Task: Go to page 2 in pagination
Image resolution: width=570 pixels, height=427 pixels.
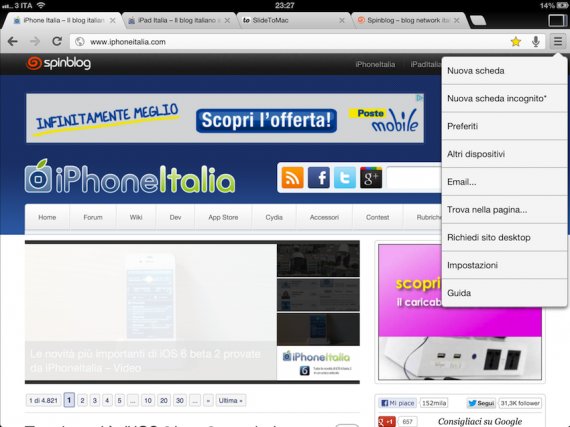Action: (x=83, y=400)
